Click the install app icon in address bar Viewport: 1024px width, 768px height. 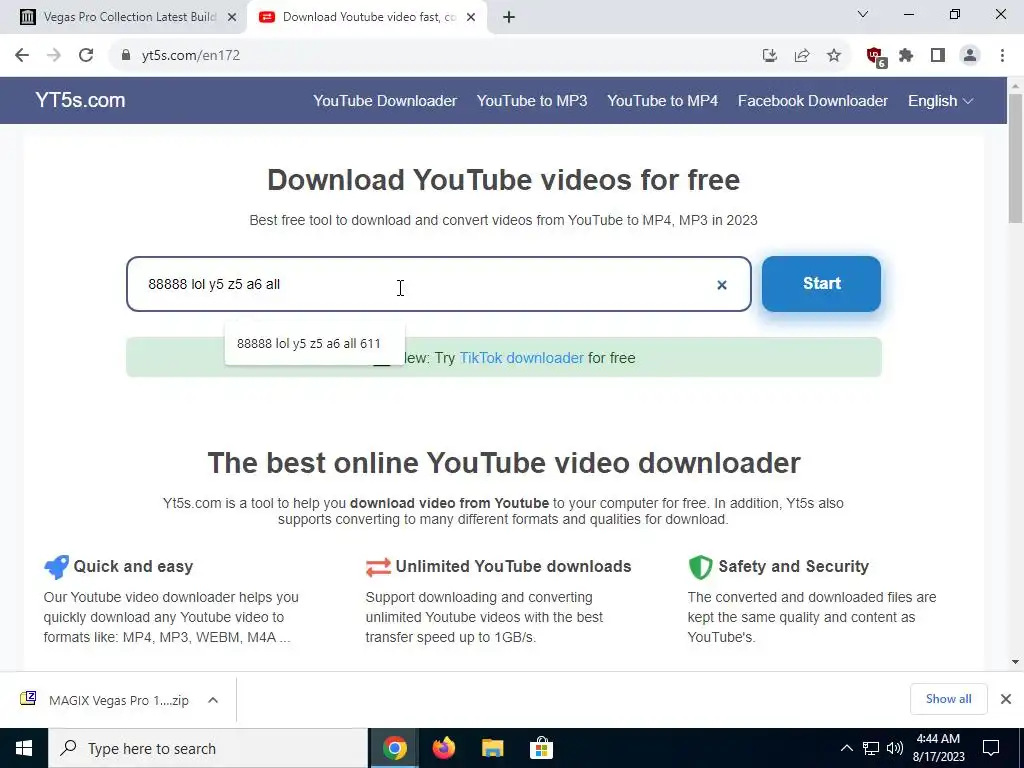(x=770, y=56)
